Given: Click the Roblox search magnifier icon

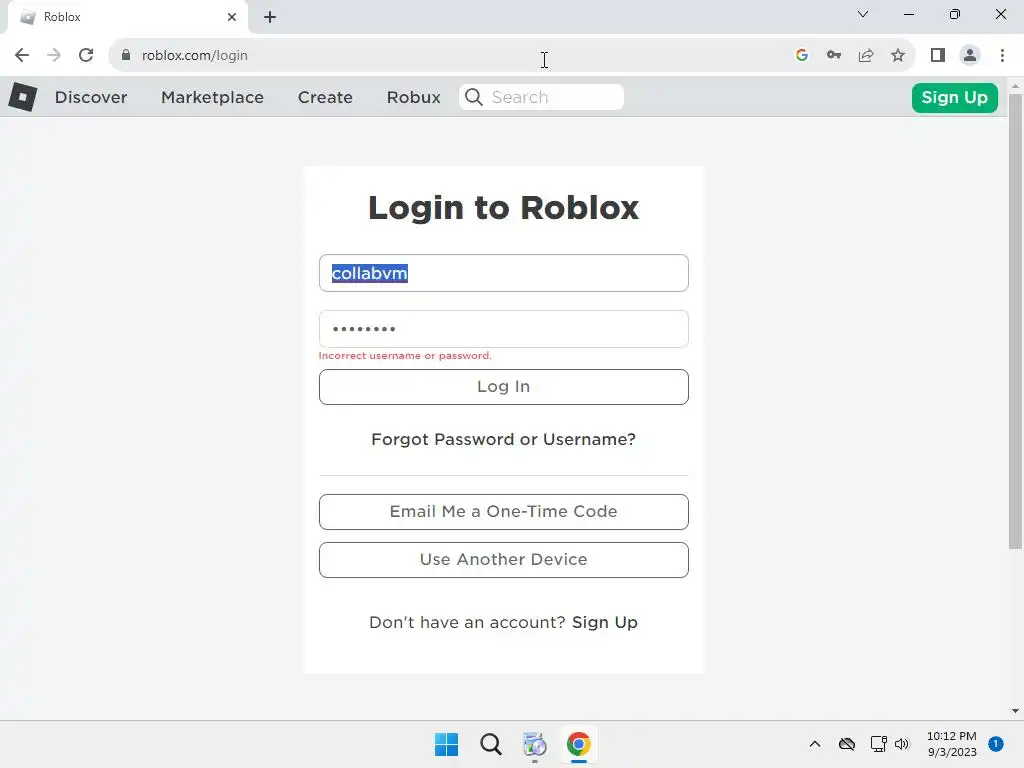Looking at the screenshot, I should click(473, 97).
